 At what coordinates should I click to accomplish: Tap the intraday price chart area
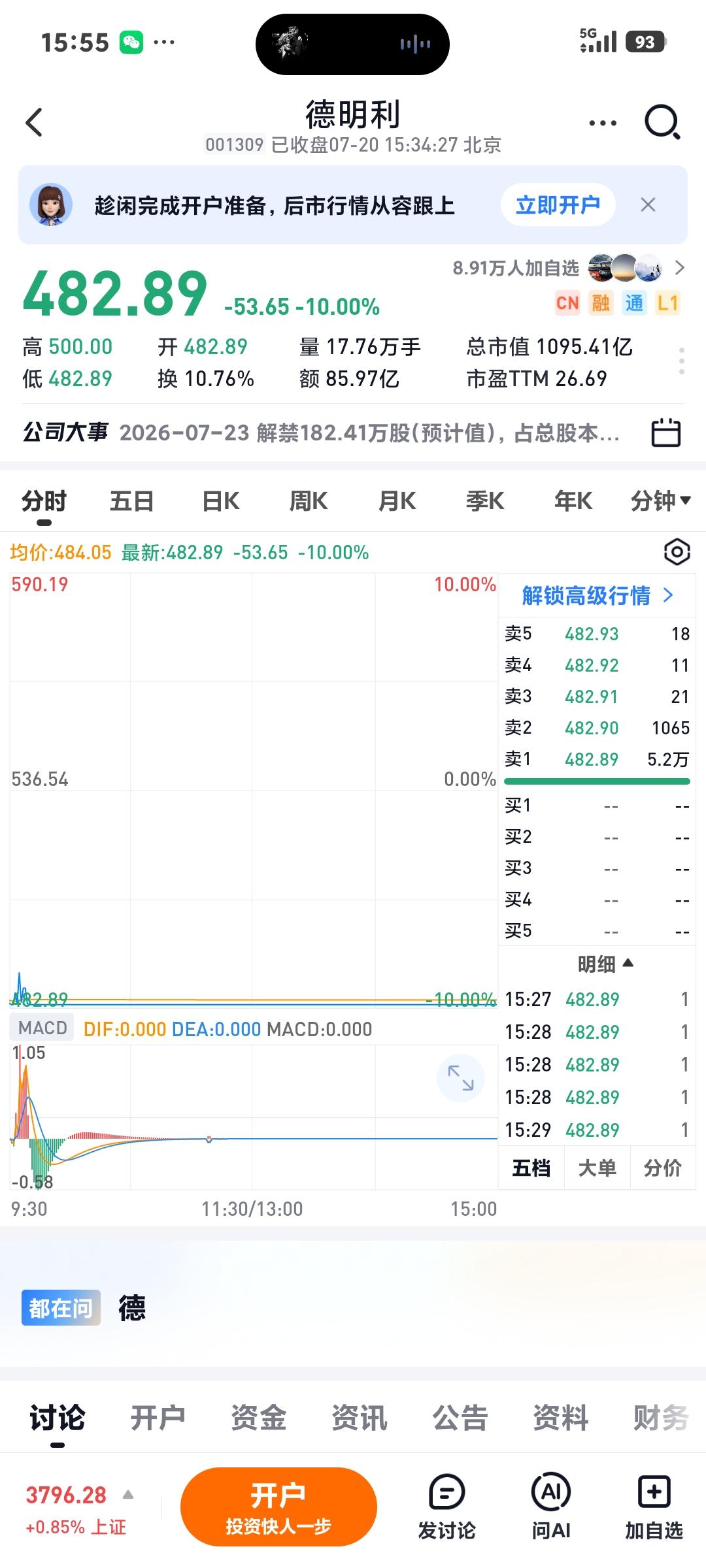click(x=254, y=791)
